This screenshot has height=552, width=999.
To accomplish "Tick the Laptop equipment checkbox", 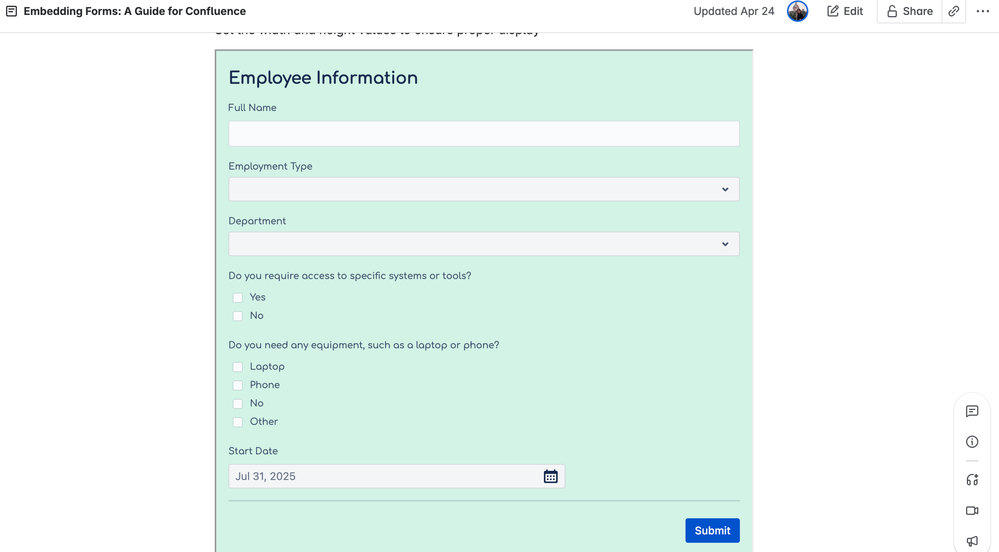I will coord(238,367).
